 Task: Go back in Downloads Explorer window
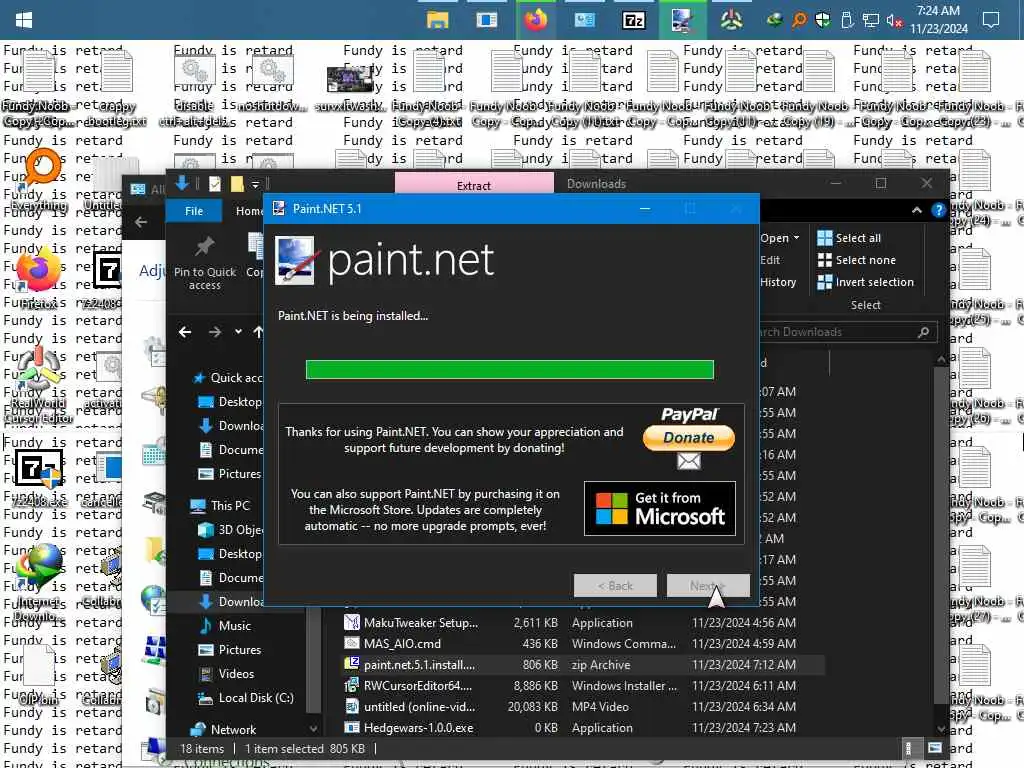coord(185,332)
